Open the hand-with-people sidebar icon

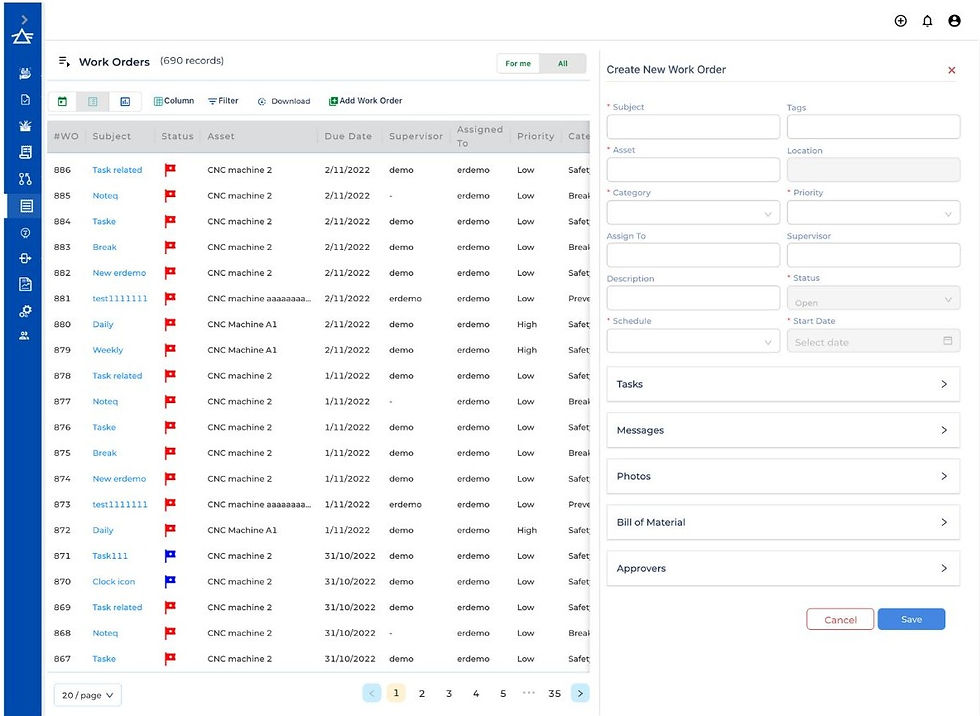[x=25, y=73]
